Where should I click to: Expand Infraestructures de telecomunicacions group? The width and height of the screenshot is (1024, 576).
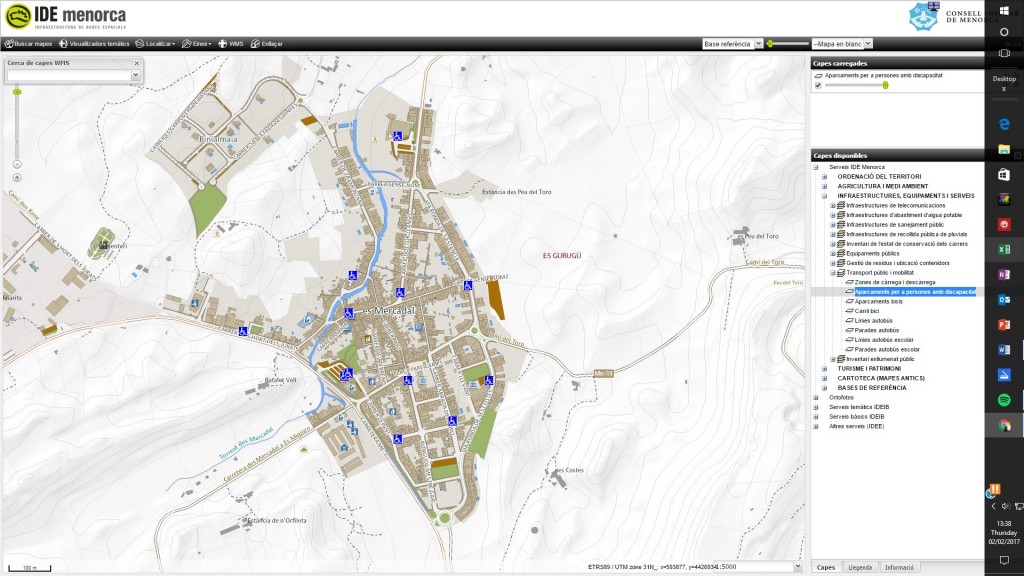(x=833, y=206)
